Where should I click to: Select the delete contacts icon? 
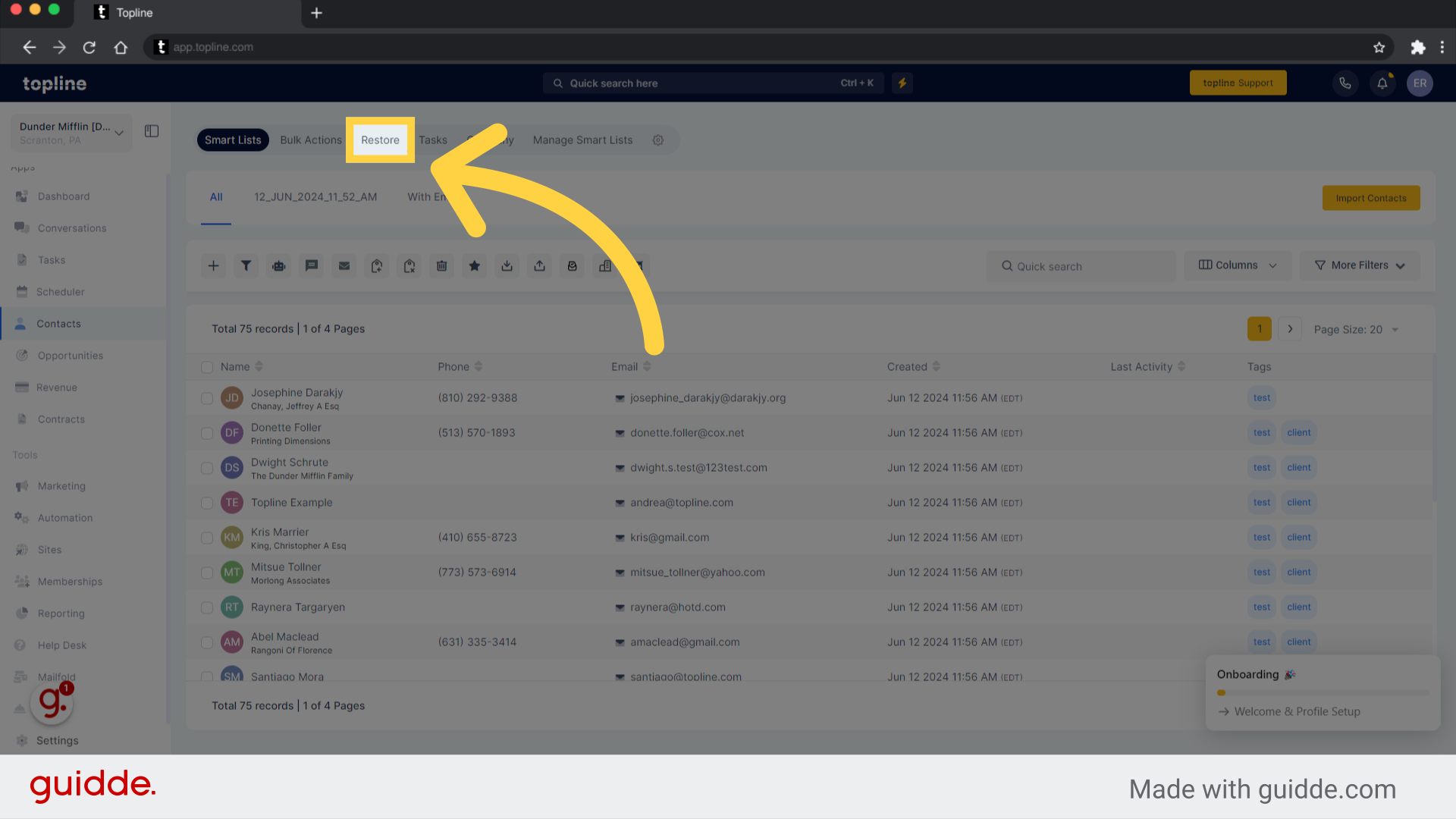441,265
